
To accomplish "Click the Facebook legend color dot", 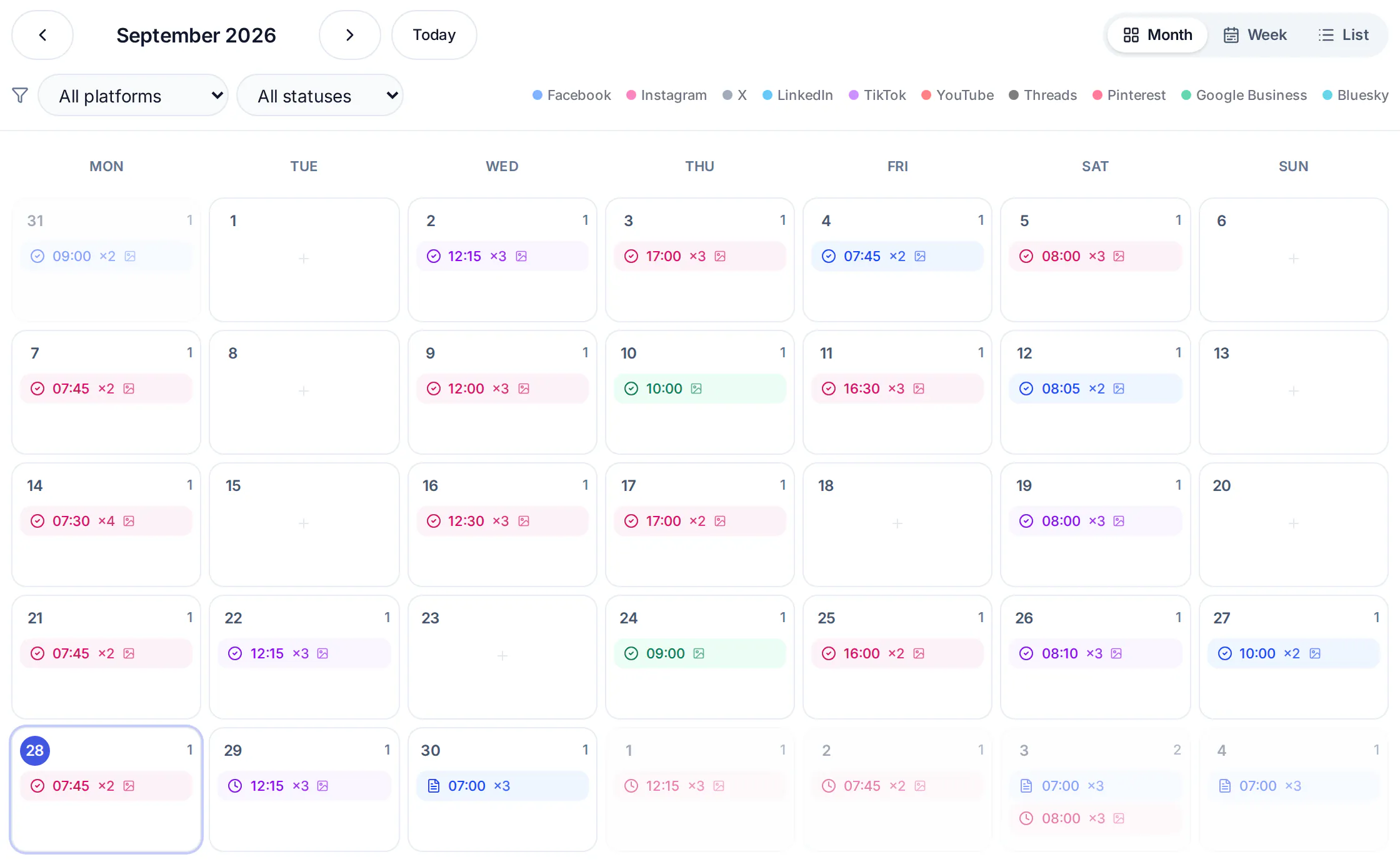I will point(537,95).
